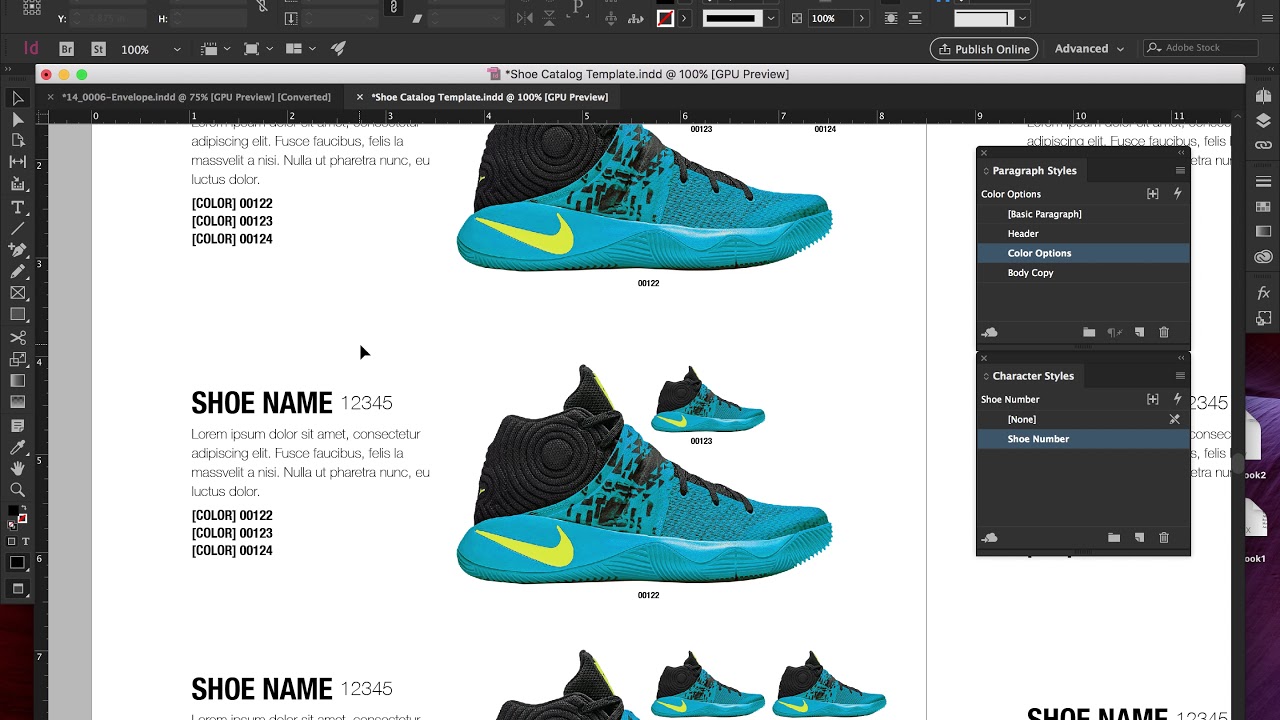Toggle the view mode button in toolbox

(x=18, y=589)
